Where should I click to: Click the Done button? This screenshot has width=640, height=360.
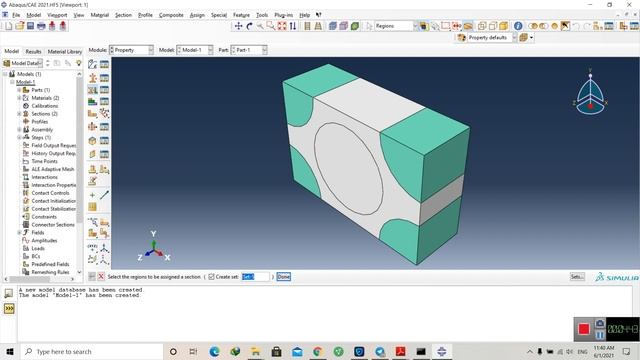tap(284, 277)
